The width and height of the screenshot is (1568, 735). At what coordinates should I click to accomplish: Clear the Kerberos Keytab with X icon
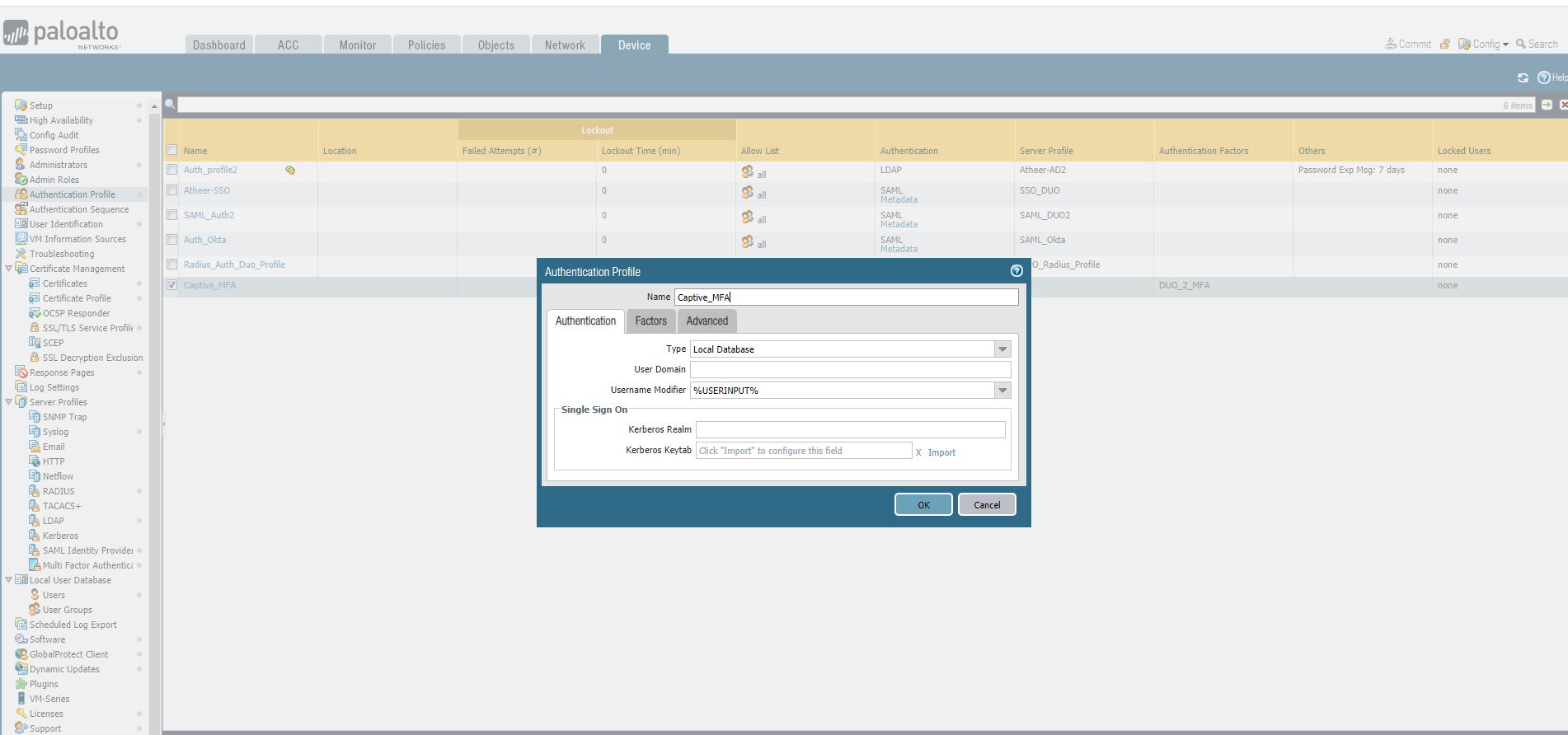[x=918, y=452]
